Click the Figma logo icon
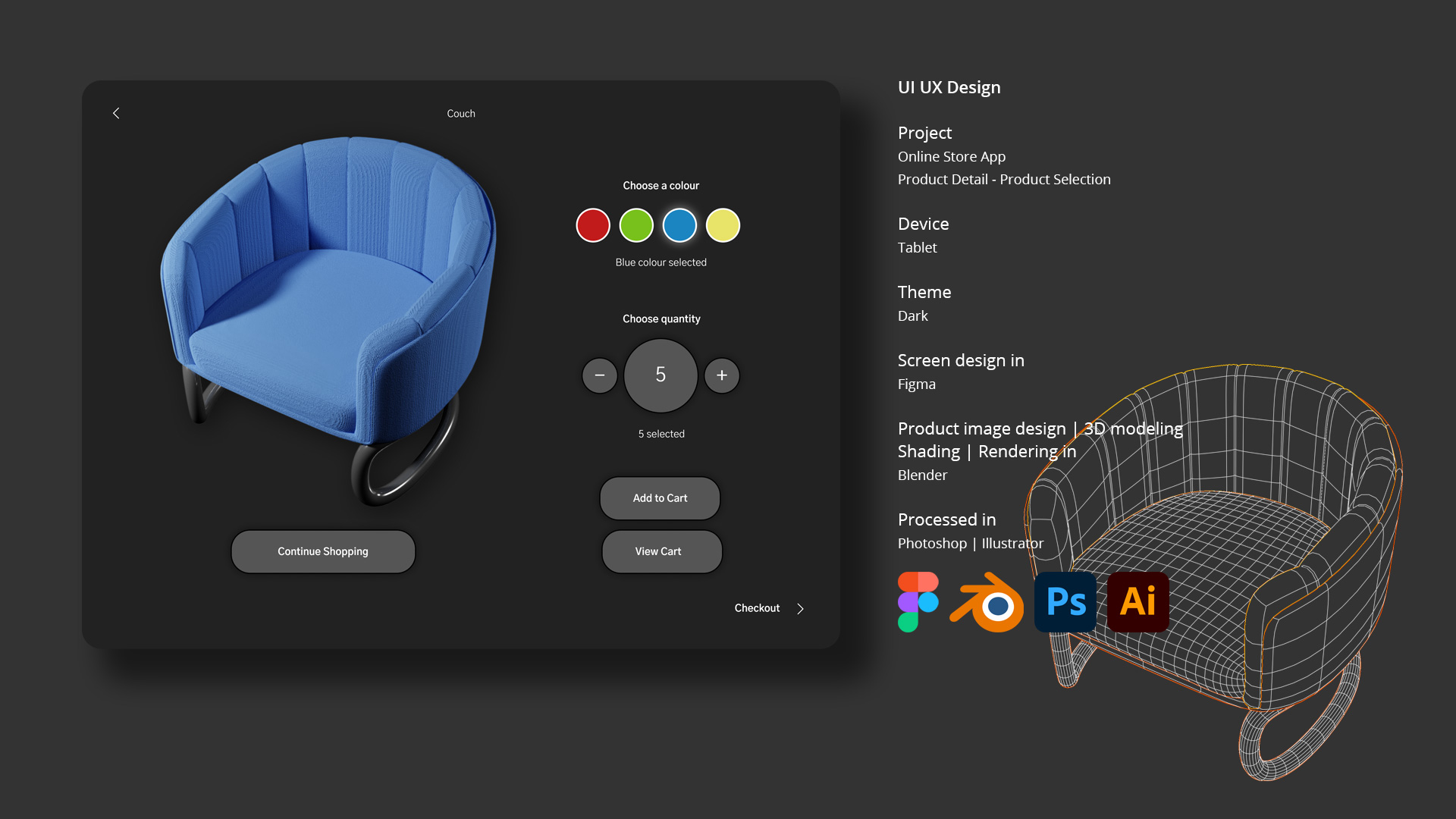1456x819 pixels. pos(918,602)
